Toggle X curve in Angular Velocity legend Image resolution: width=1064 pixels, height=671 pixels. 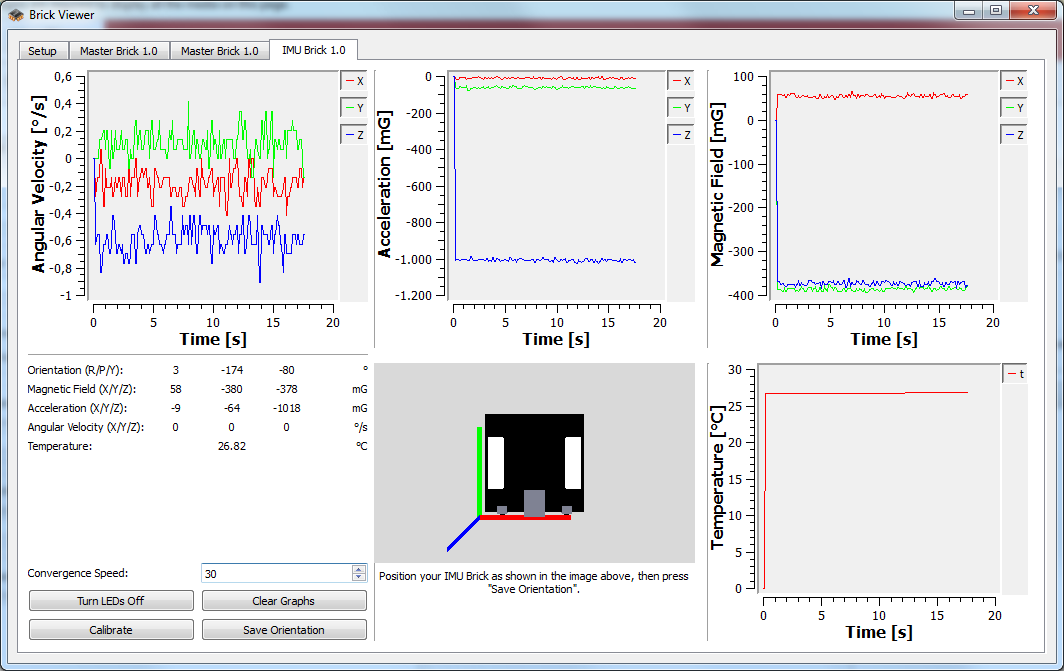coord(354,81)
